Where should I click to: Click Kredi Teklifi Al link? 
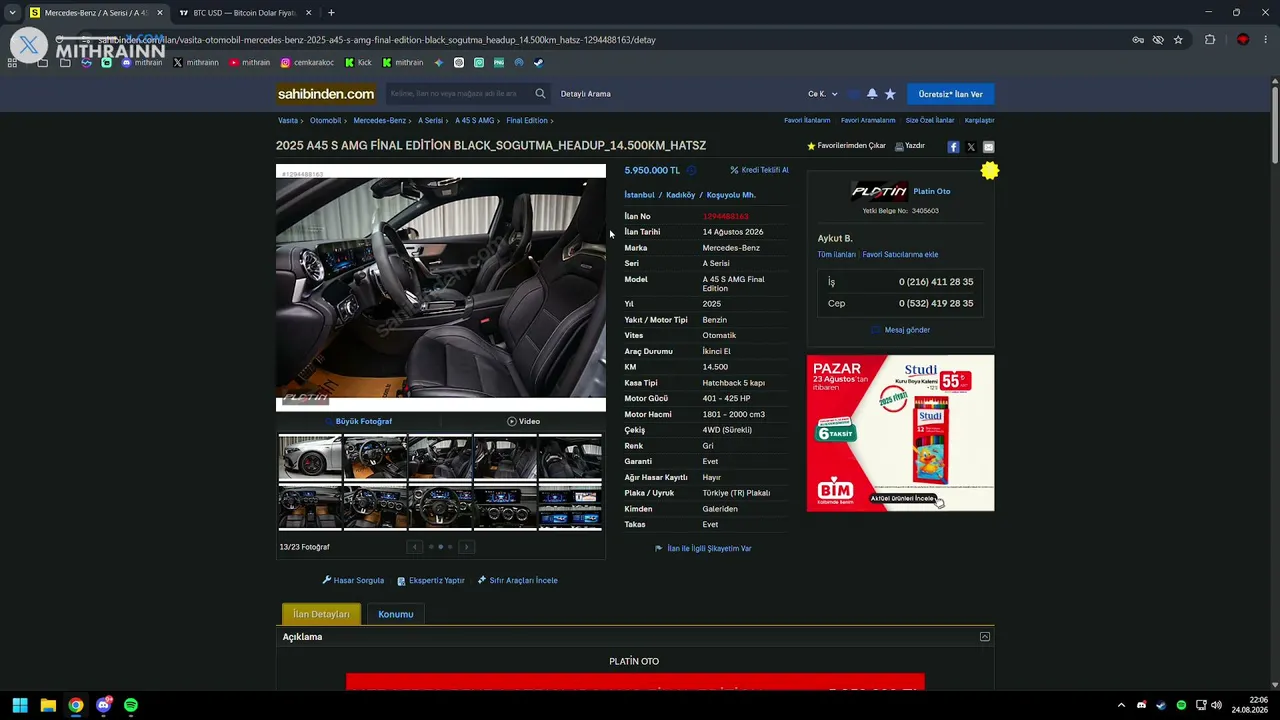coord(760,170)
